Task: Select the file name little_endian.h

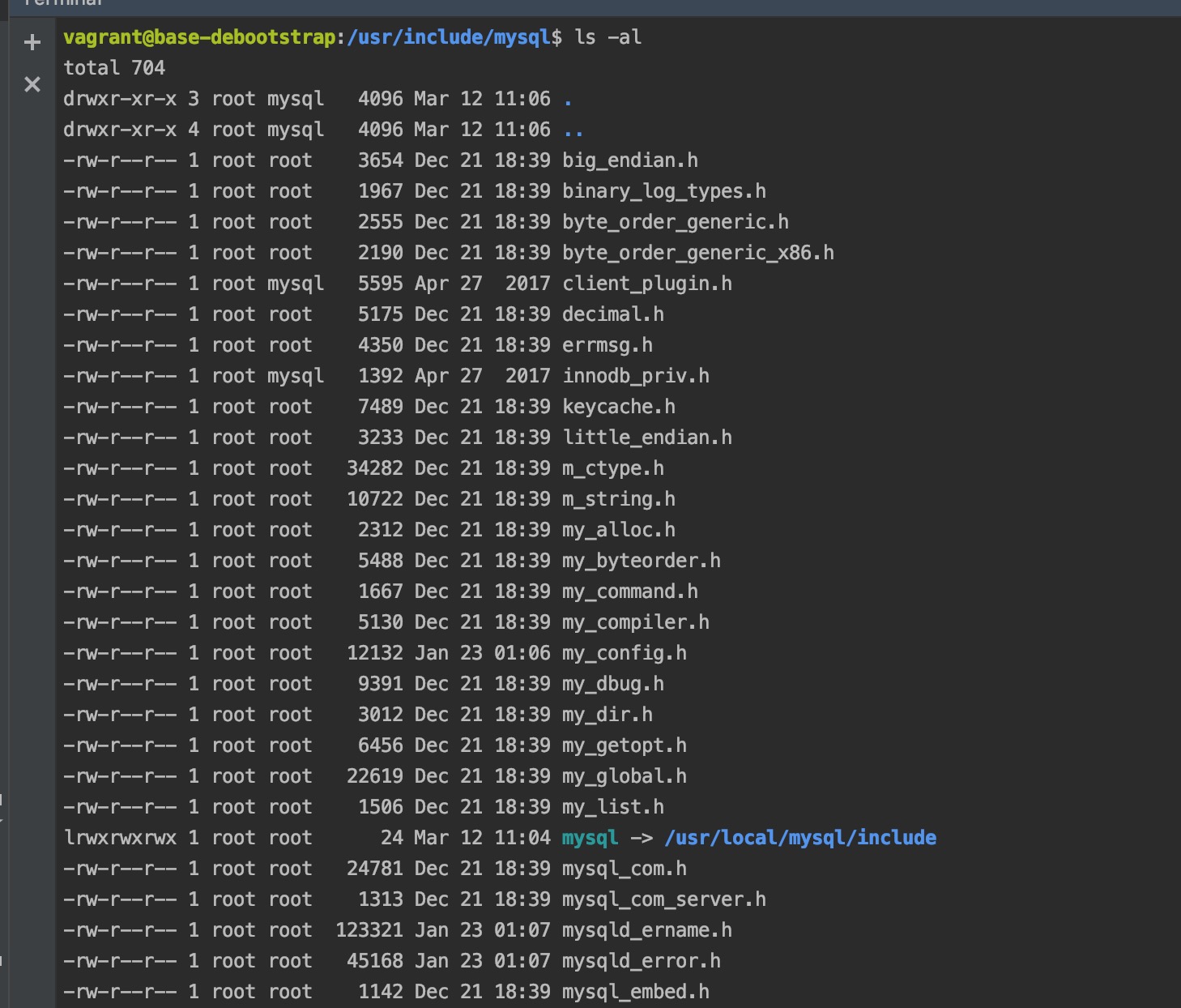Action: point(647,438)
